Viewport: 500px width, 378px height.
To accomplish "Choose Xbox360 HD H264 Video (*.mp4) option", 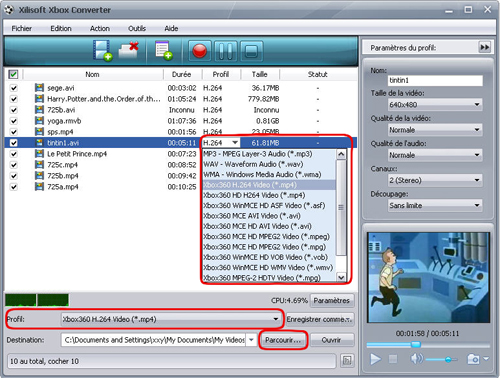I will pyautogui.click(x=269, y=195).
